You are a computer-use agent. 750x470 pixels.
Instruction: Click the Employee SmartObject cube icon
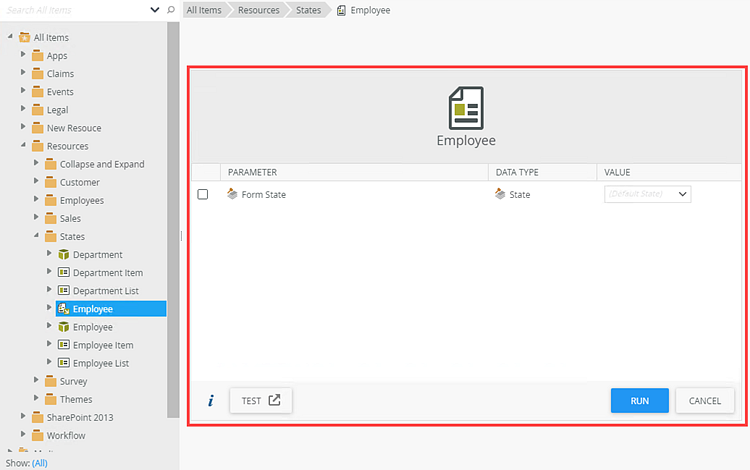click(x=63, y=327)
